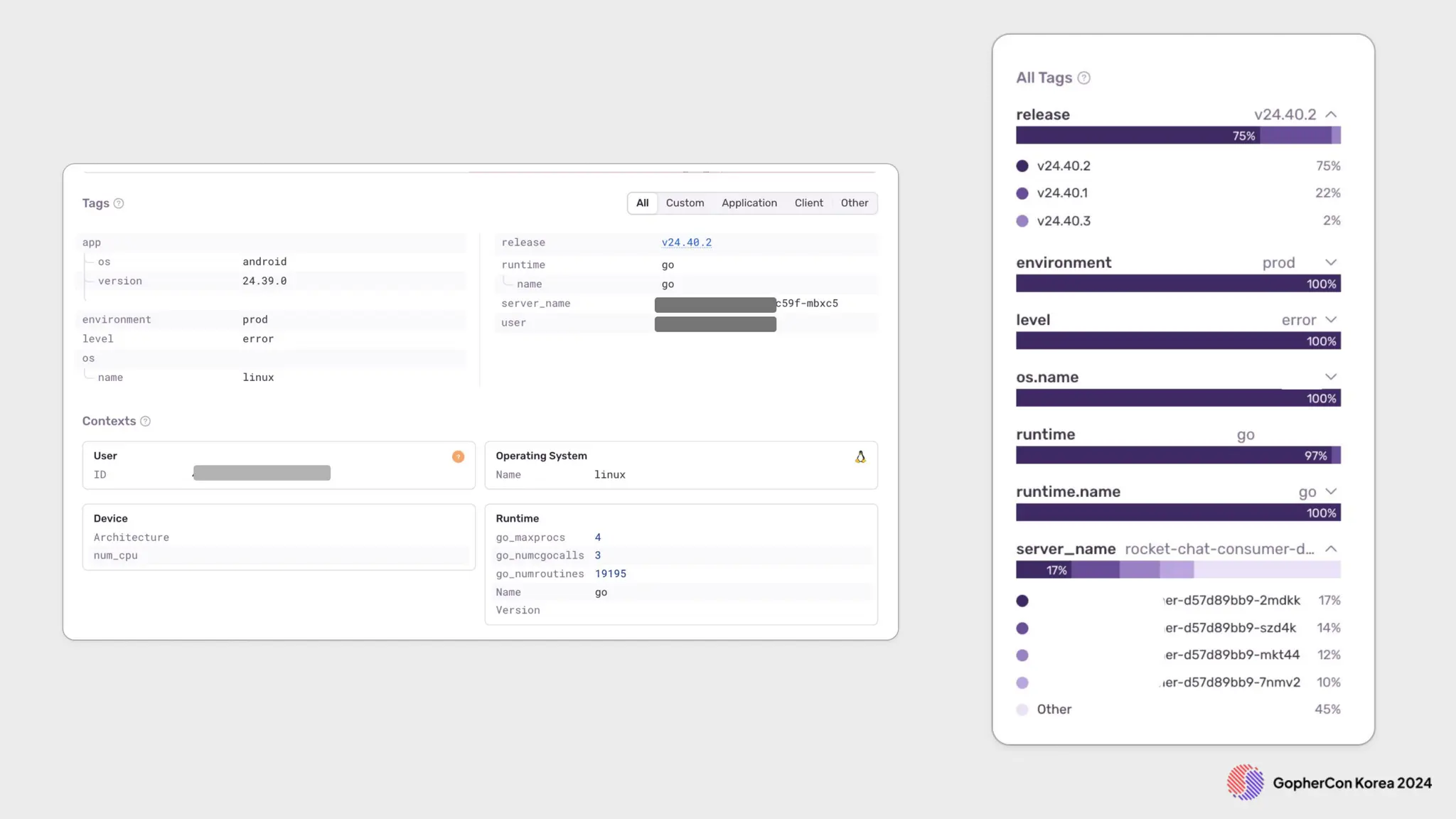Collapse the server_name tag list

coord(1331,549)
